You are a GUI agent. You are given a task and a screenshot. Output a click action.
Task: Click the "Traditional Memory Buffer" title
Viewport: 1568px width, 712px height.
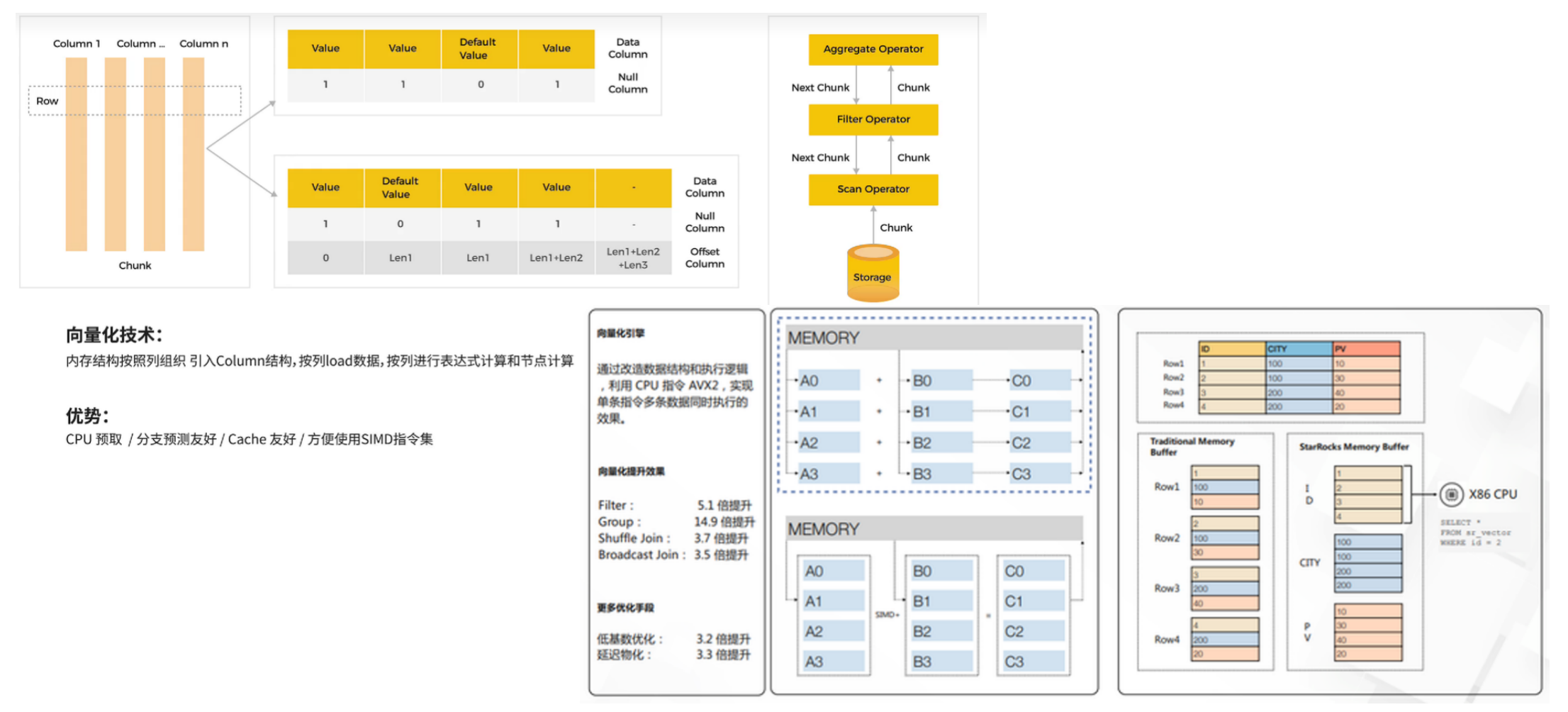coord(1192,446)
